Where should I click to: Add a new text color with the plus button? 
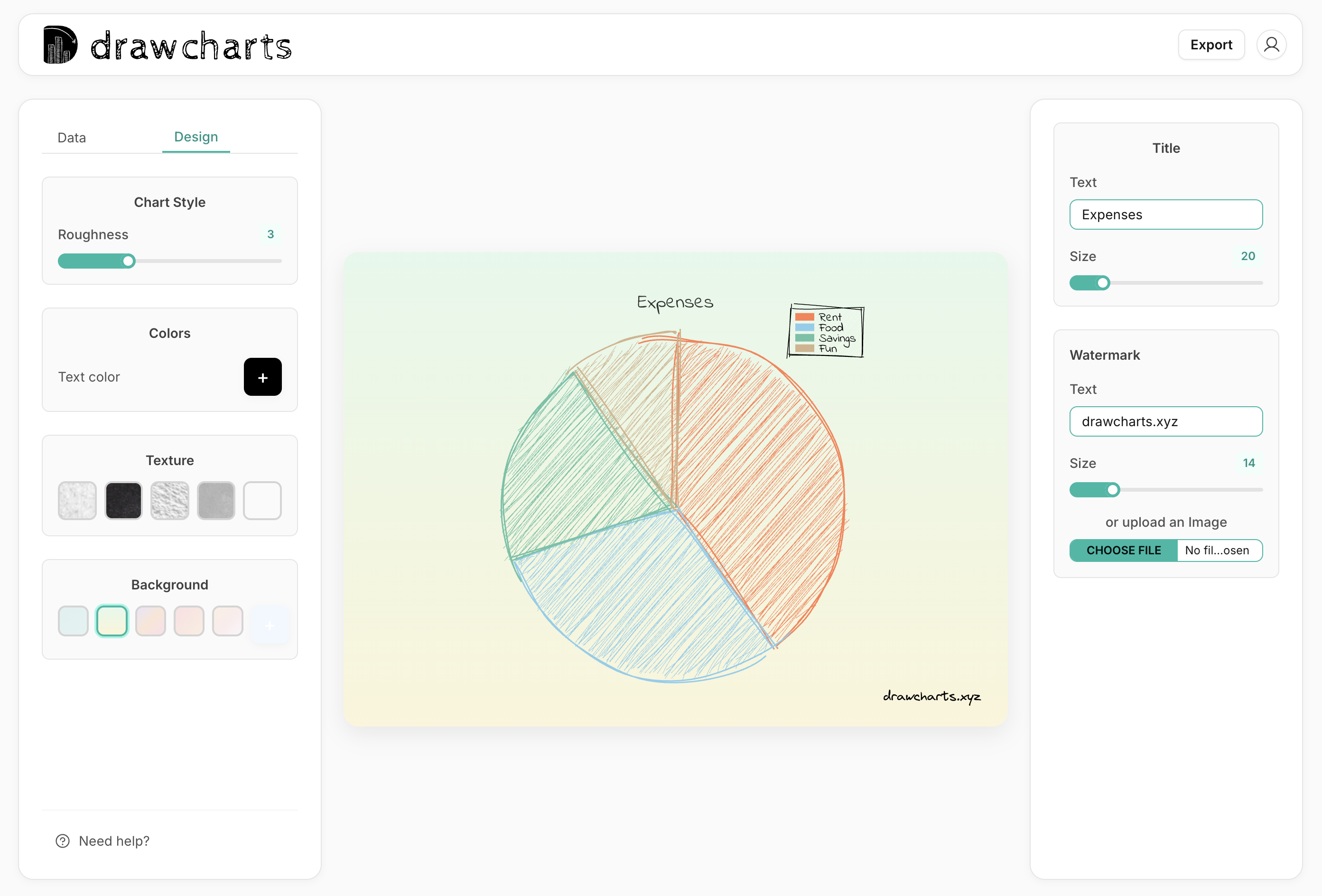tap(262, 377)
